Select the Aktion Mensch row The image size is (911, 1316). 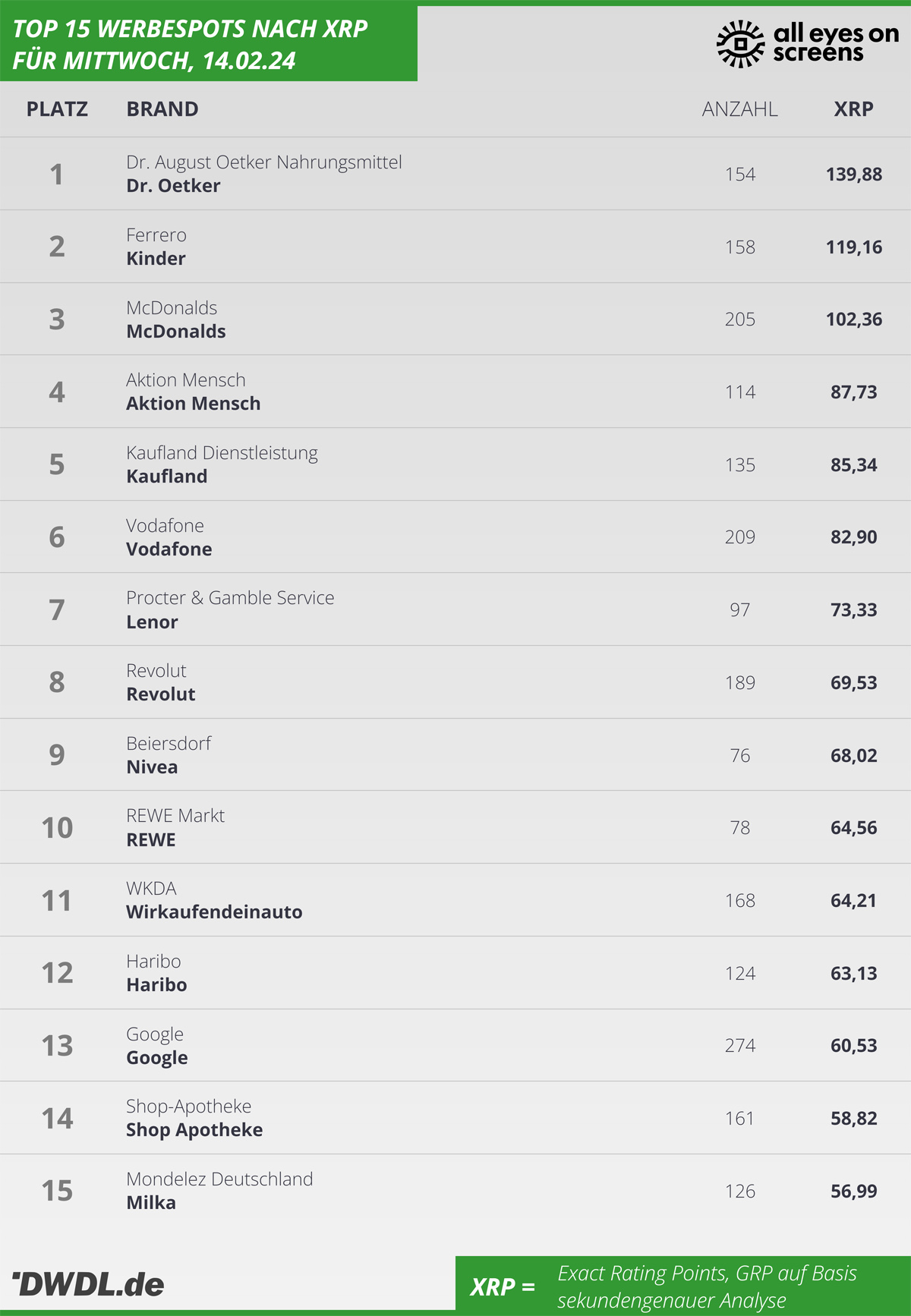tap(455, 392)
